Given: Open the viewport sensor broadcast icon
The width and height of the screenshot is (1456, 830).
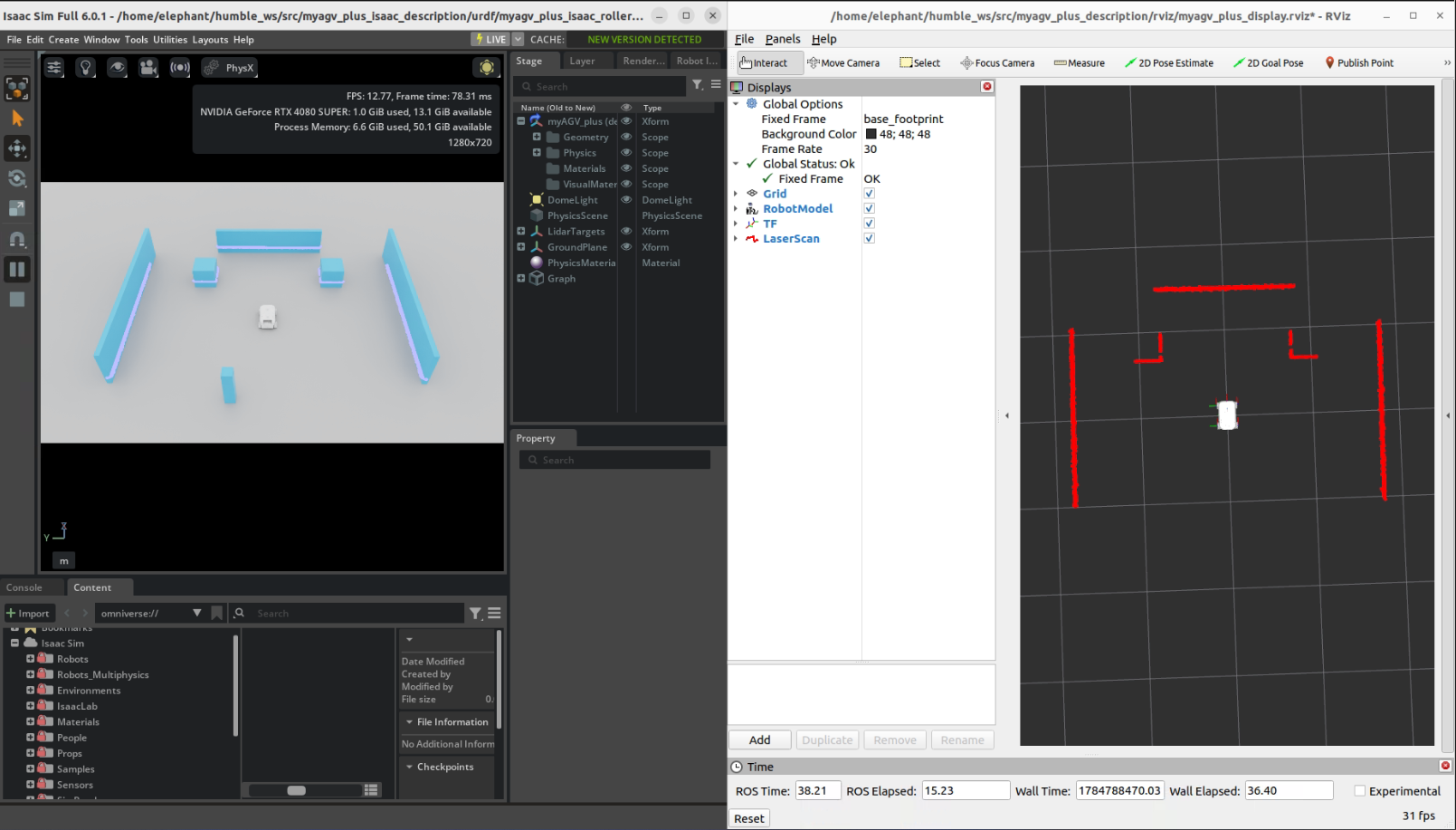Looking at the screenshot, I should point(180,68).
